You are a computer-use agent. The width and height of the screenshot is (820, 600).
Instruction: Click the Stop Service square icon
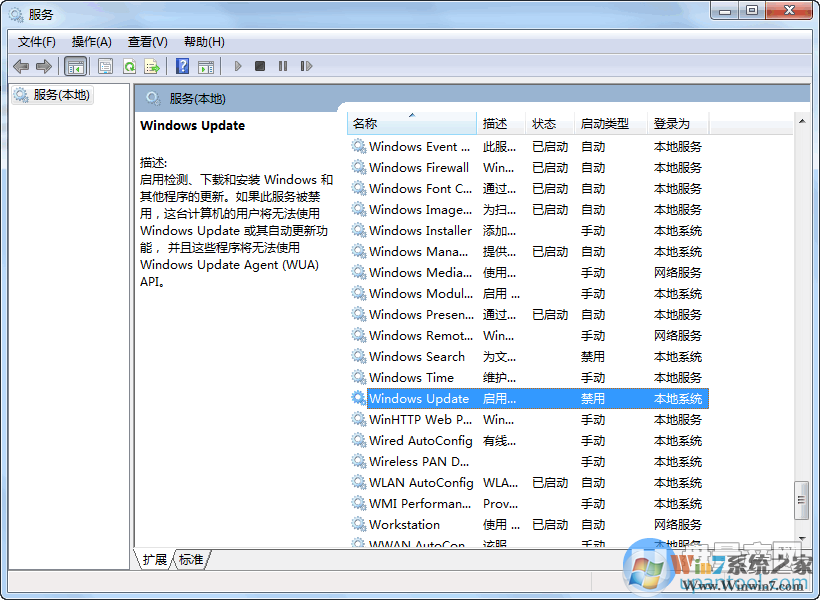(260, 66)
